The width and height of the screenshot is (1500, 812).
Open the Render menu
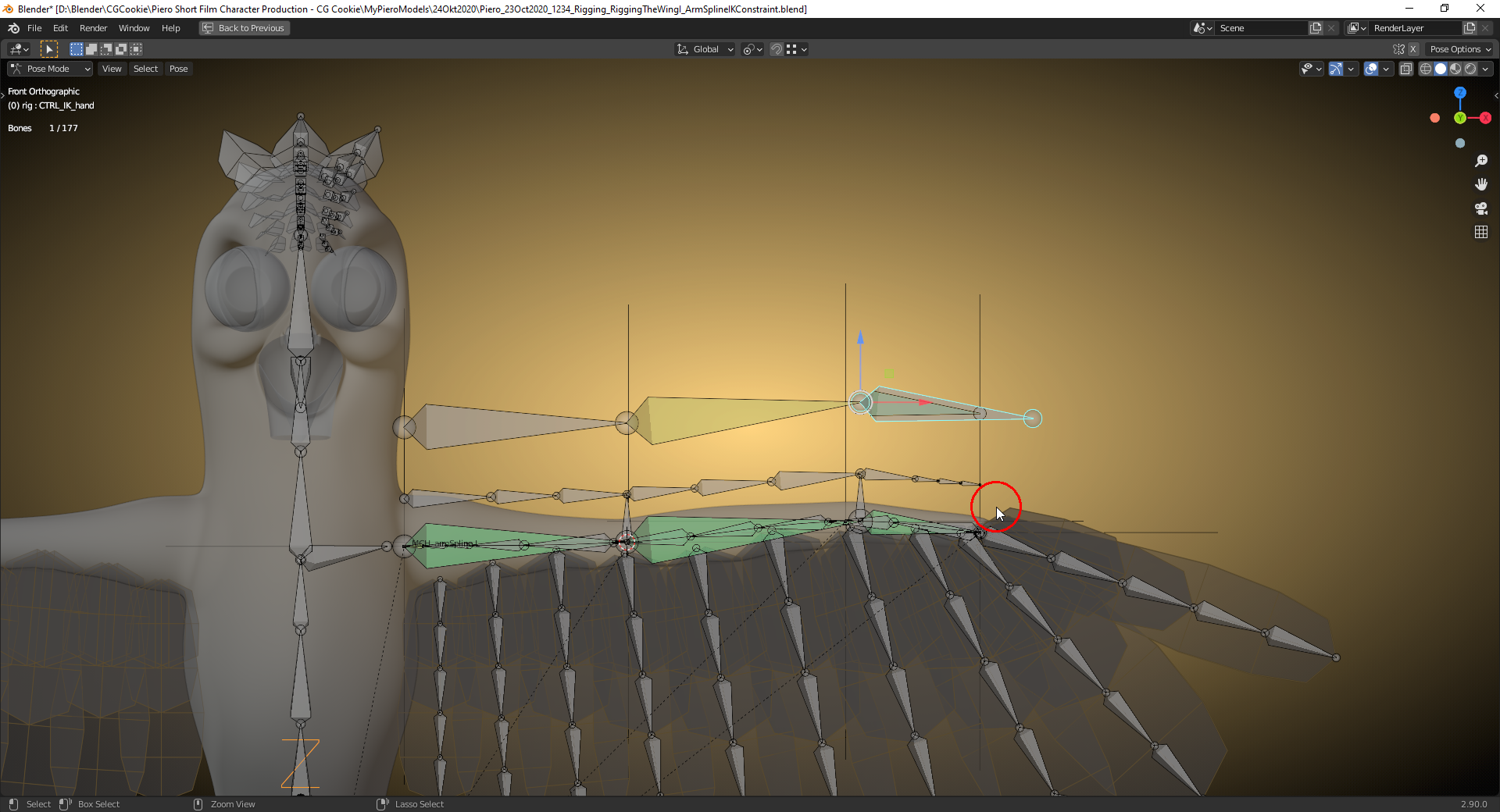(93, 28)
